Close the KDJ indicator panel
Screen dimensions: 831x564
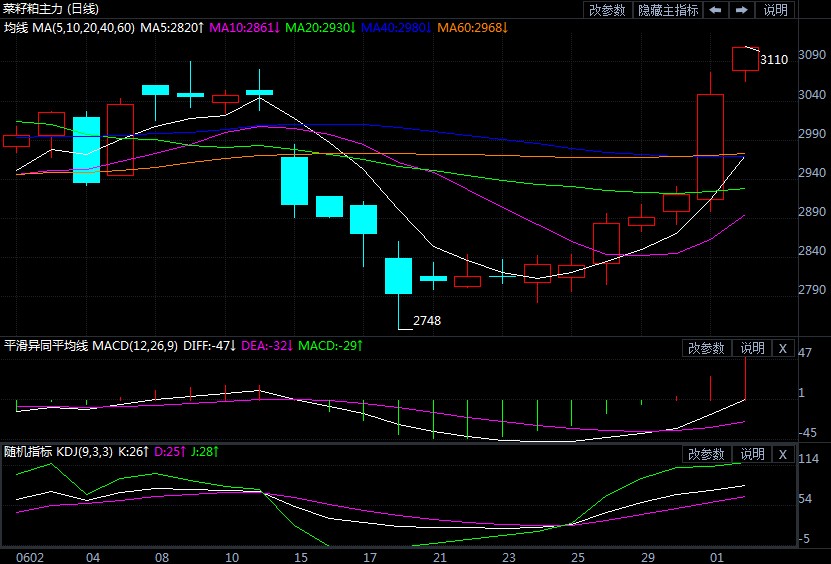coord(782,454)
